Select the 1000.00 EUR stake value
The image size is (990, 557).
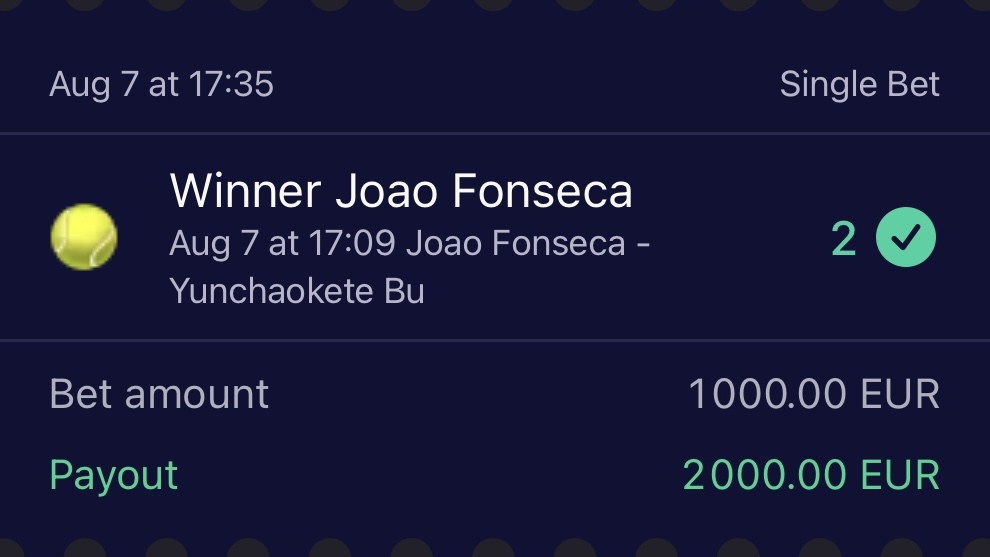pos(813,395)
